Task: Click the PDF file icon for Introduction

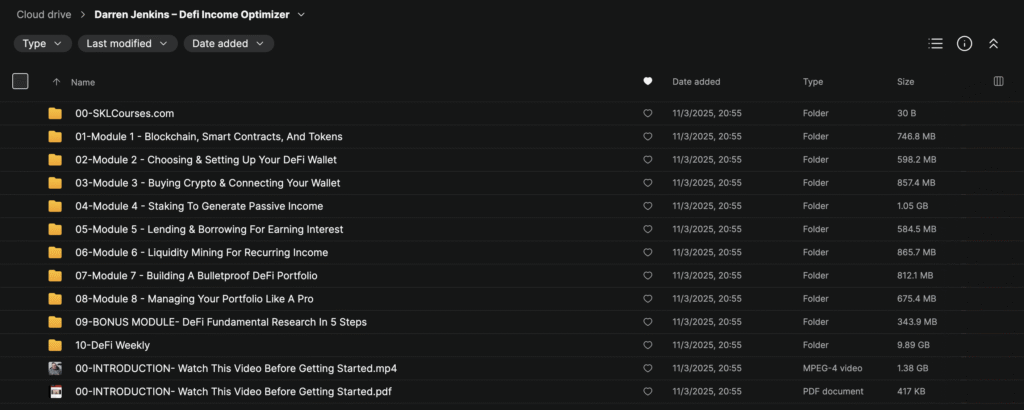Action: [x=55, y=392]
